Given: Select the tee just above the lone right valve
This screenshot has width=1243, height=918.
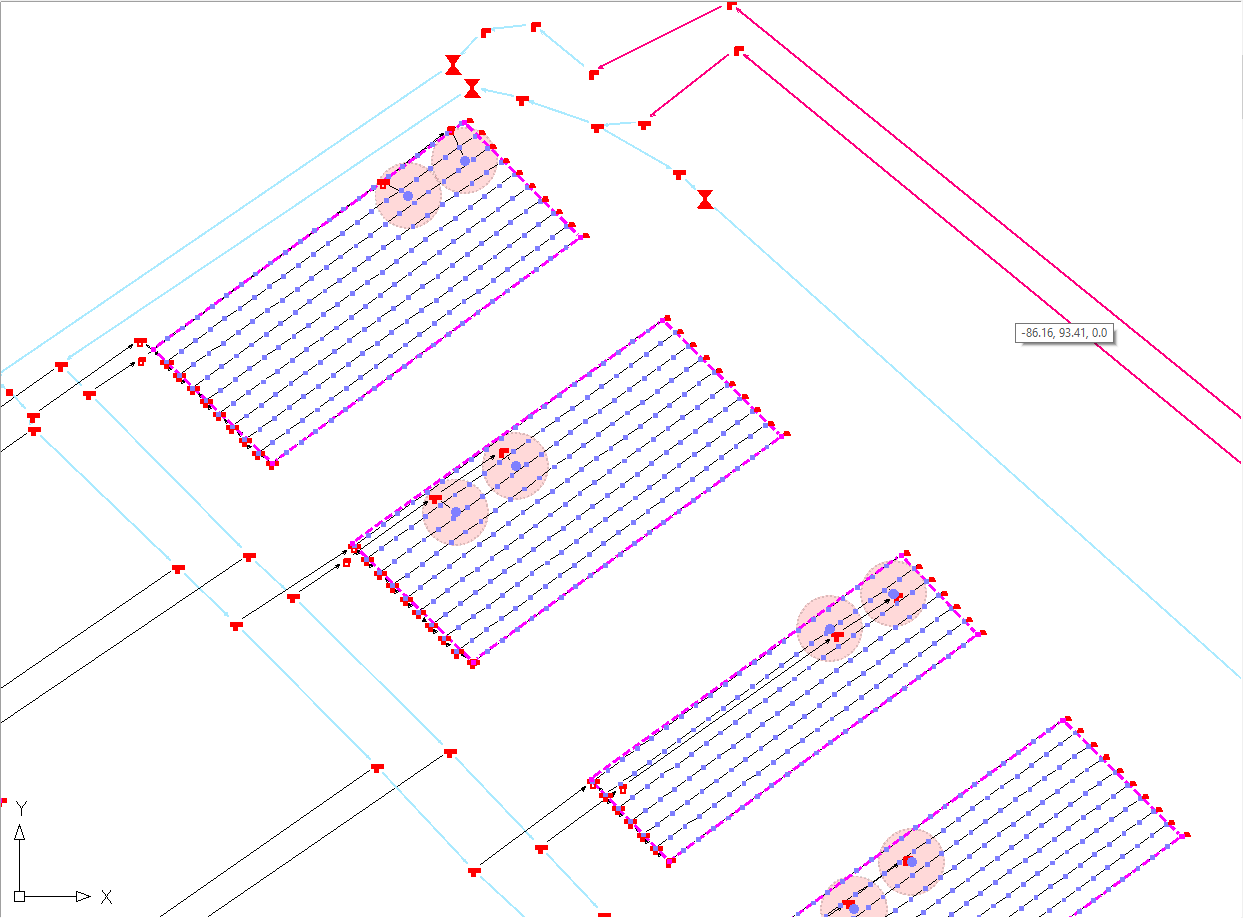Looking at the screenshot, I should 679,174.
